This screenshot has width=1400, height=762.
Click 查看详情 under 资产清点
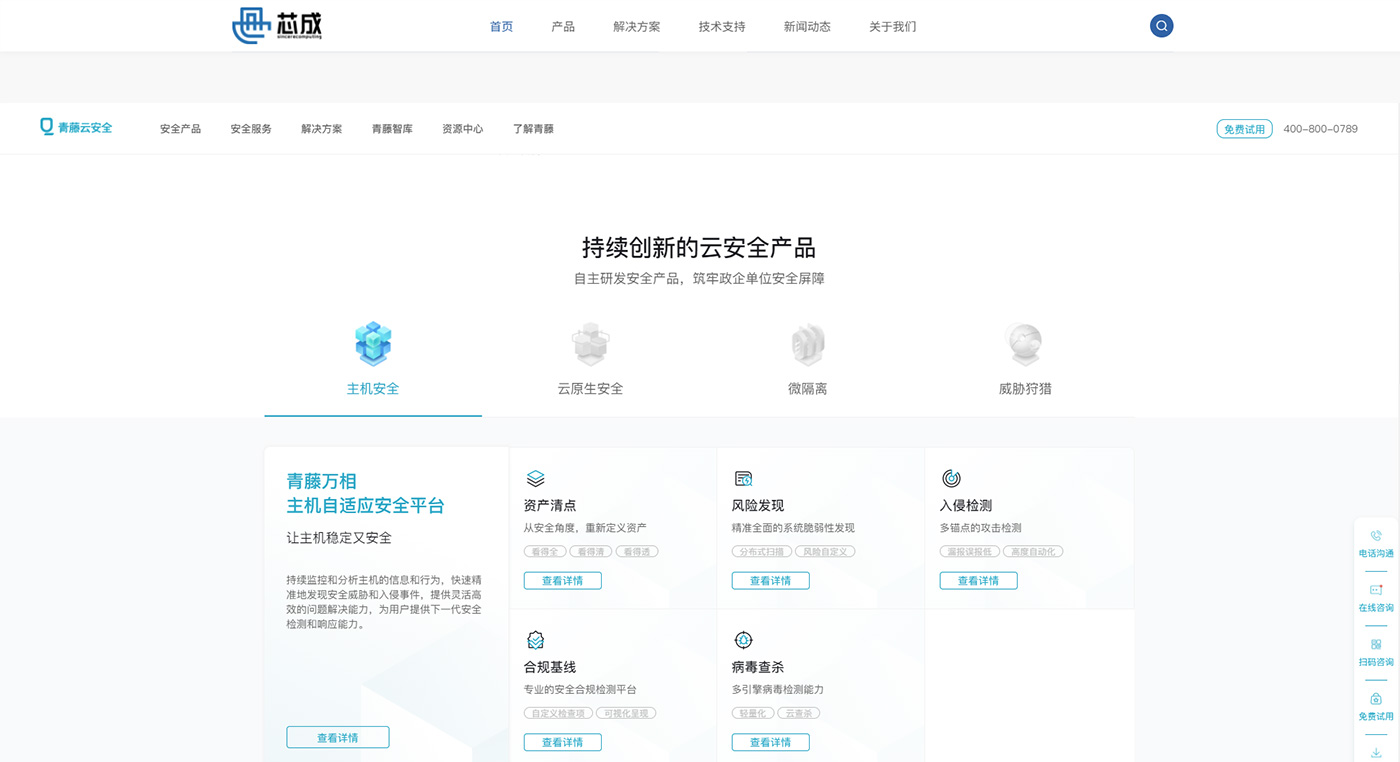tap(562, 581)
